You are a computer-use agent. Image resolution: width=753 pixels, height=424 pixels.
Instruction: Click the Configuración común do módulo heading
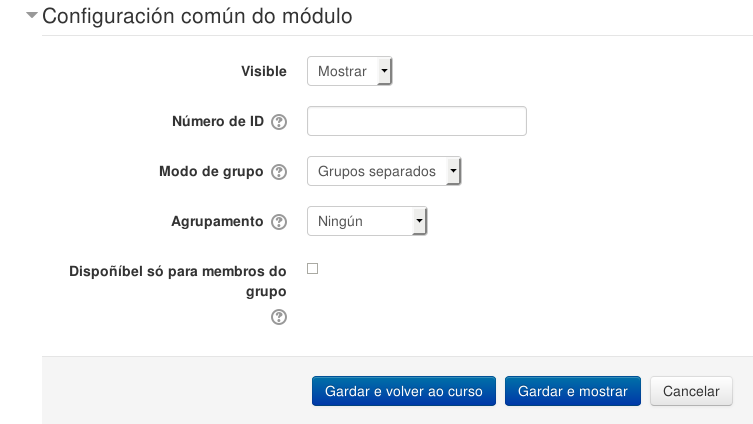coord(197,17)
